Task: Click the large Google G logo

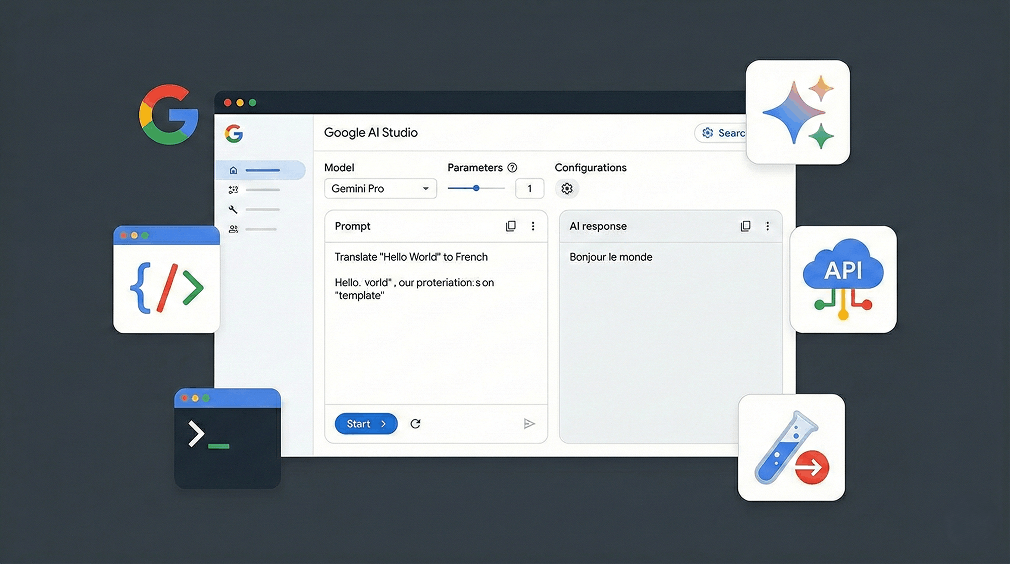Action: tap(169, 115)
